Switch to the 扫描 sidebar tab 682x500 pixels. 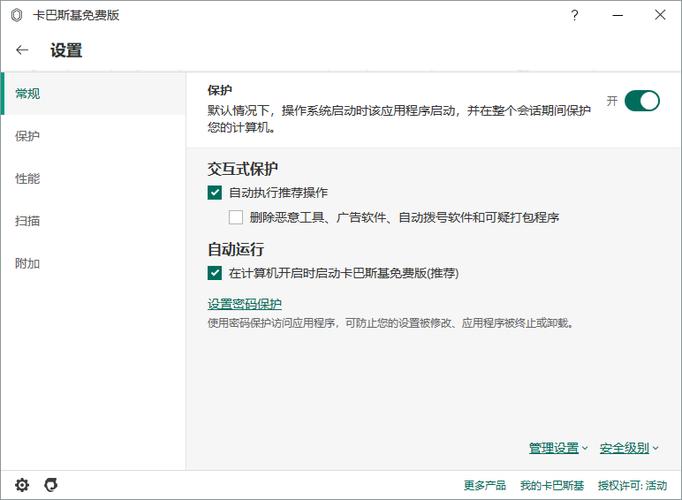[94, 221]
